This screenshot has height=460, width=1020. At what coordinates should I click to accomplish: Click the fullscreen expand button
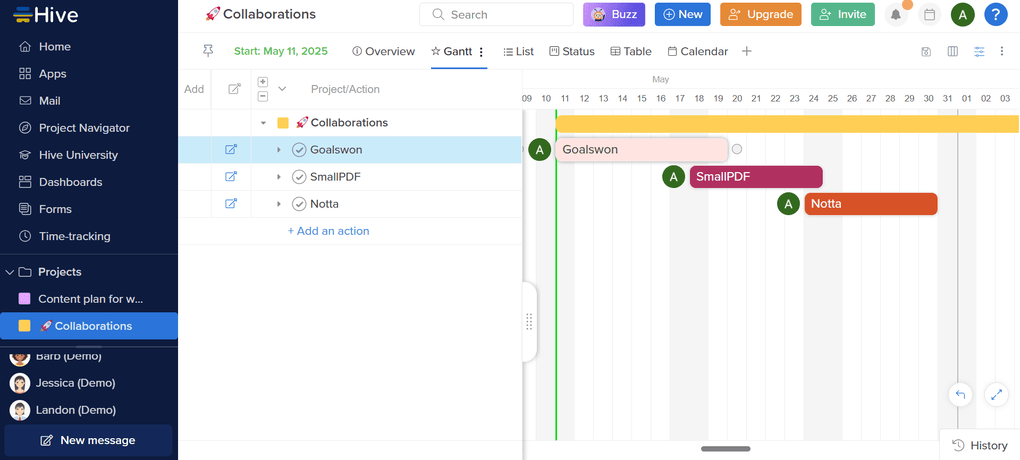coord(996,394)
